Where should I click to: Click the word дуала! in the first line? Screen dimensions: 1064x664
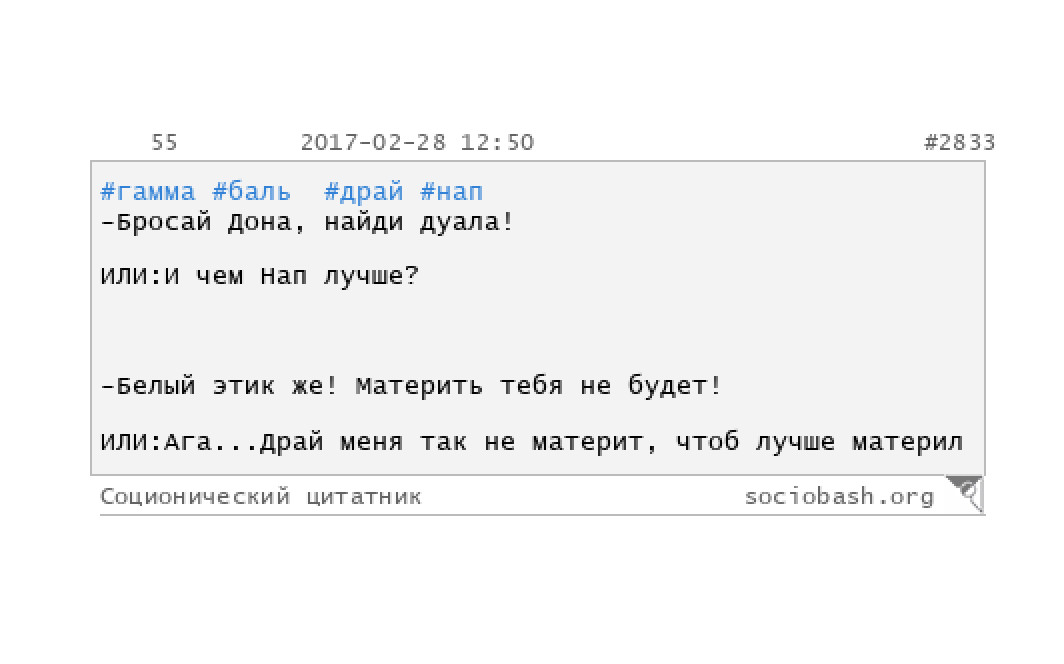tap(467, 222)
